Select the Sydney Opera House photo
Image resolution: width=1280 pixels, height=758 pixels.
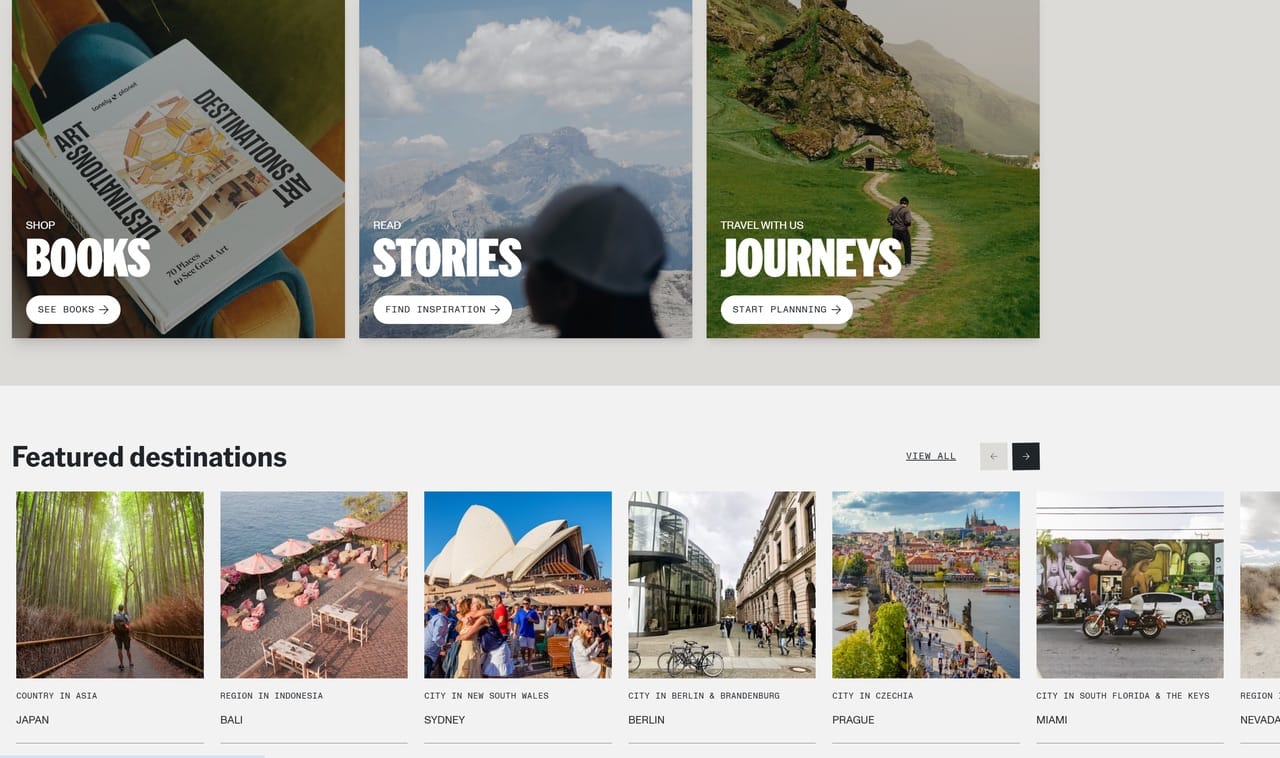[518, 584]
